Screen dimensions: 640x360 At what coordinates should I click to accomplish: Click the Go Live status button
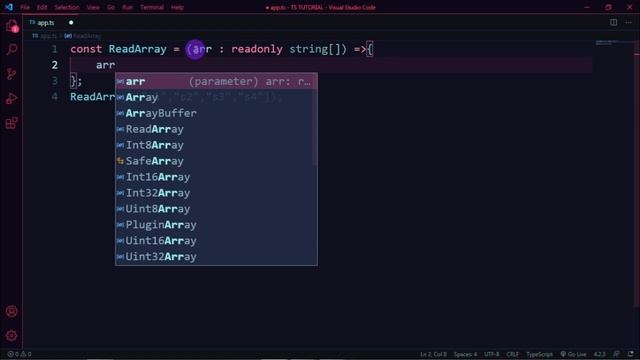(x=573, y=354)
